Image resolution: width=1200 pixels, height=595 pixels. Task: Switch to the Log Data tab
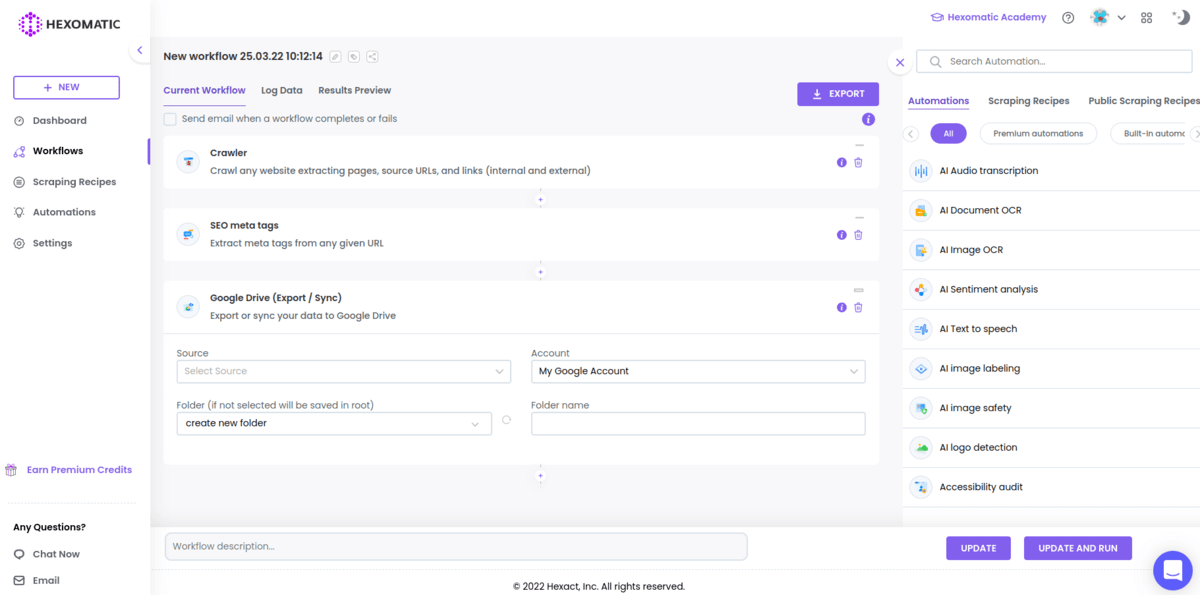[x=281, y=90]
